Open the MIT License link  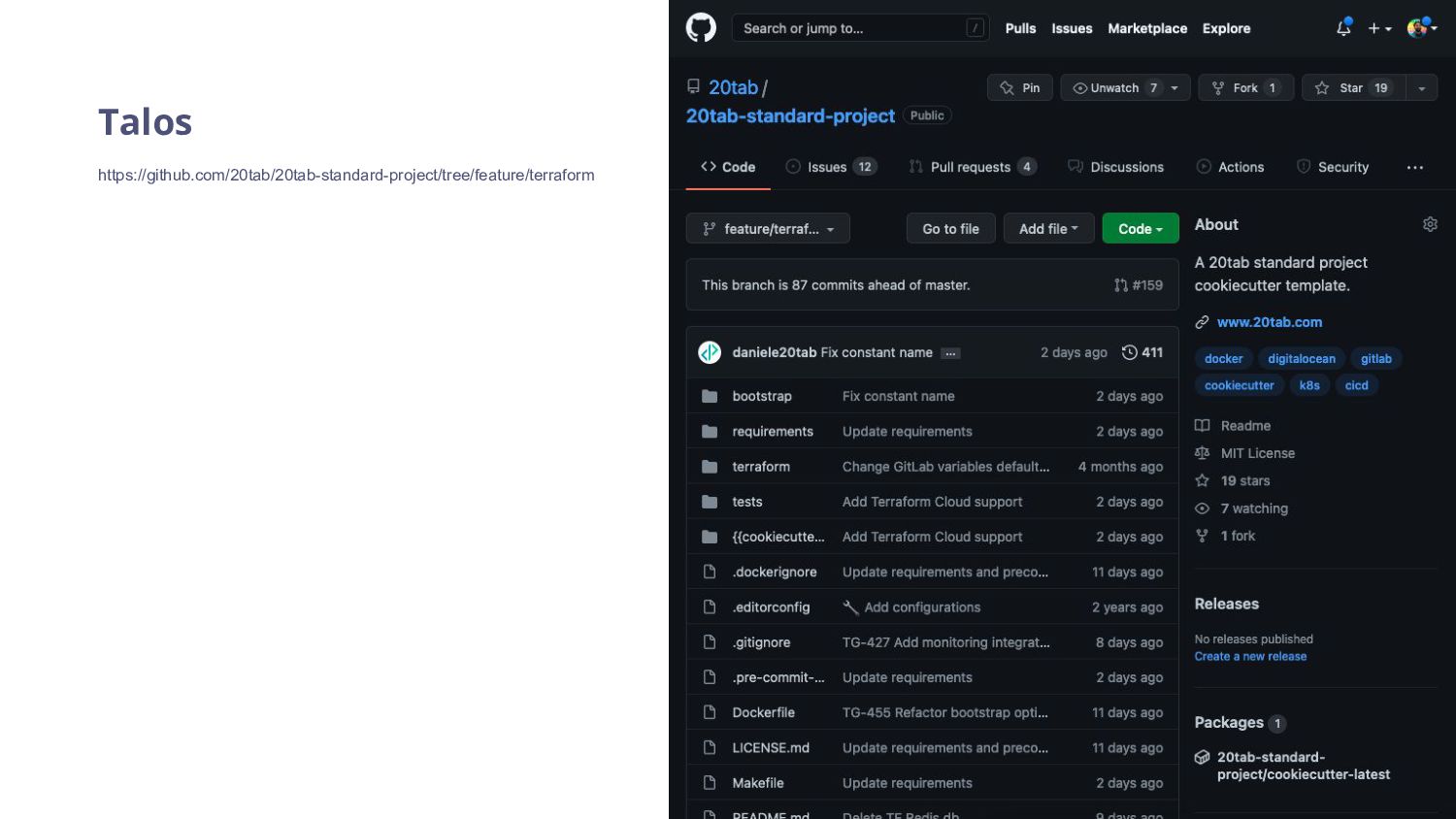click(x=1245, y=453)
